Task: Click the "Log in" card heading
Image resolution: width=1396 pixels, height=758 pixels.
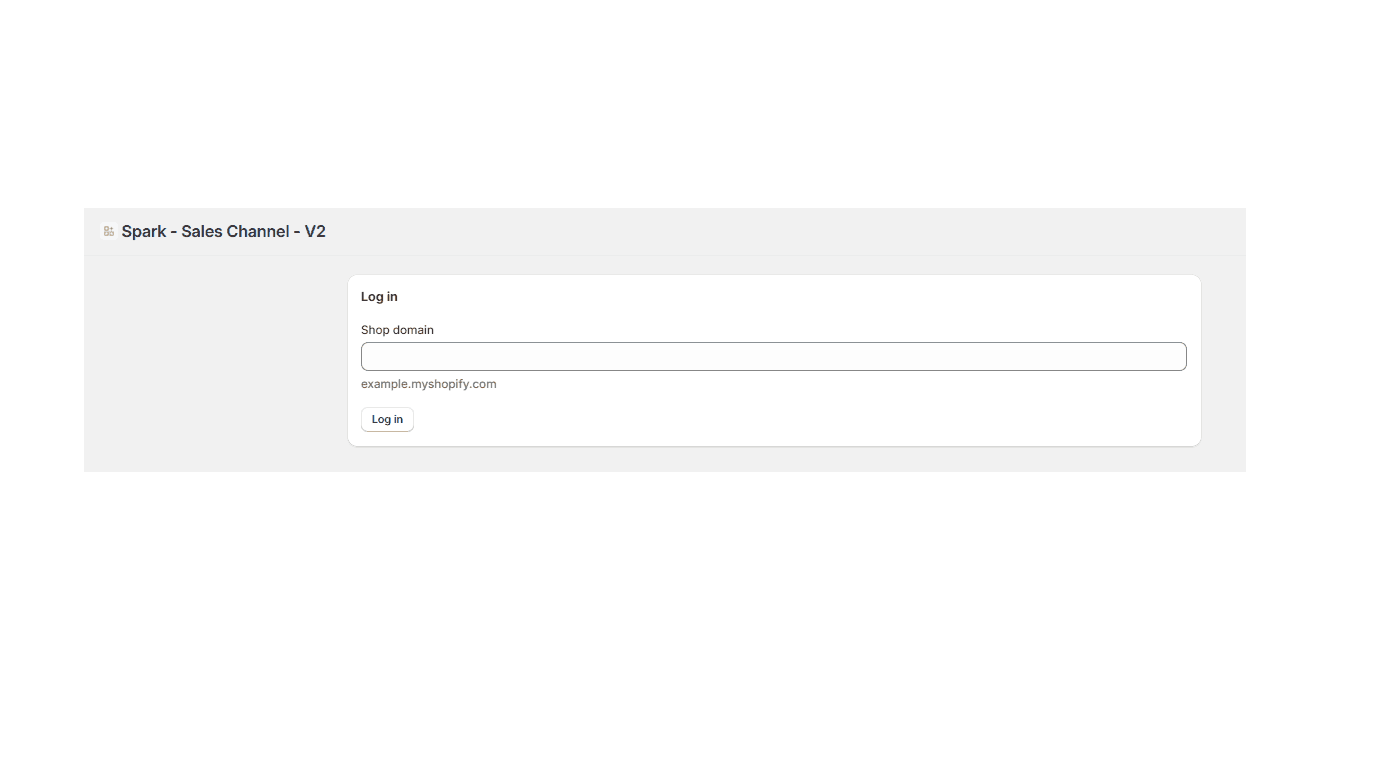Action: 379,297
